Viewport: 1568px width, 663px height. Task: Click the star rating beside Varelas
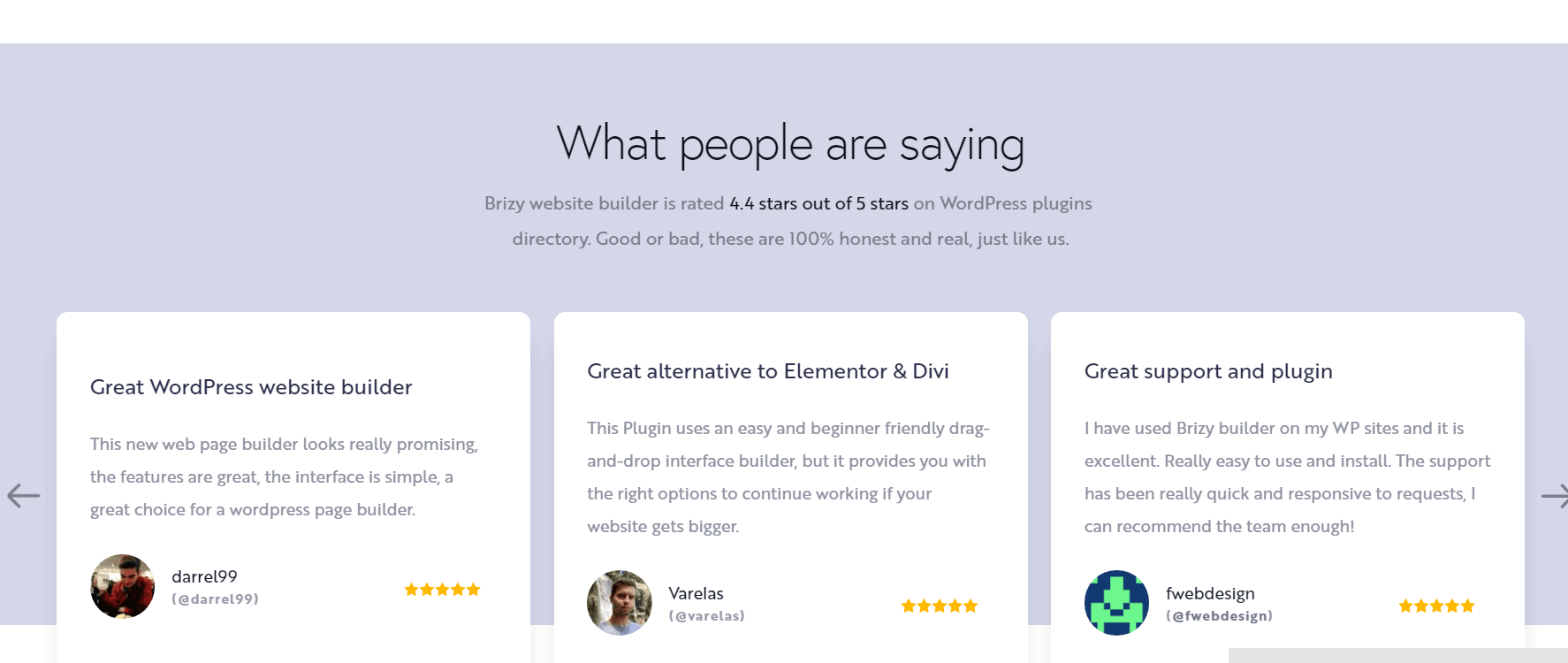[x=940, y=605]
